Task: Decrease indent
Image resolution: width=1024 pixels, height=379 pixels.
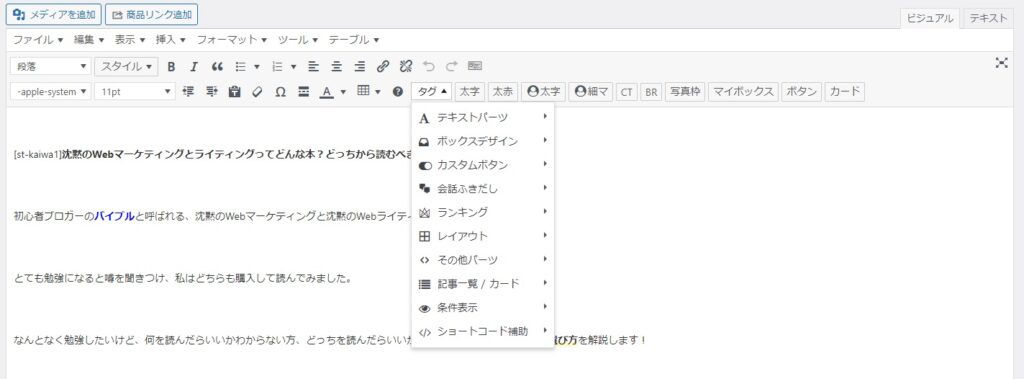Action: coord(189,92)
